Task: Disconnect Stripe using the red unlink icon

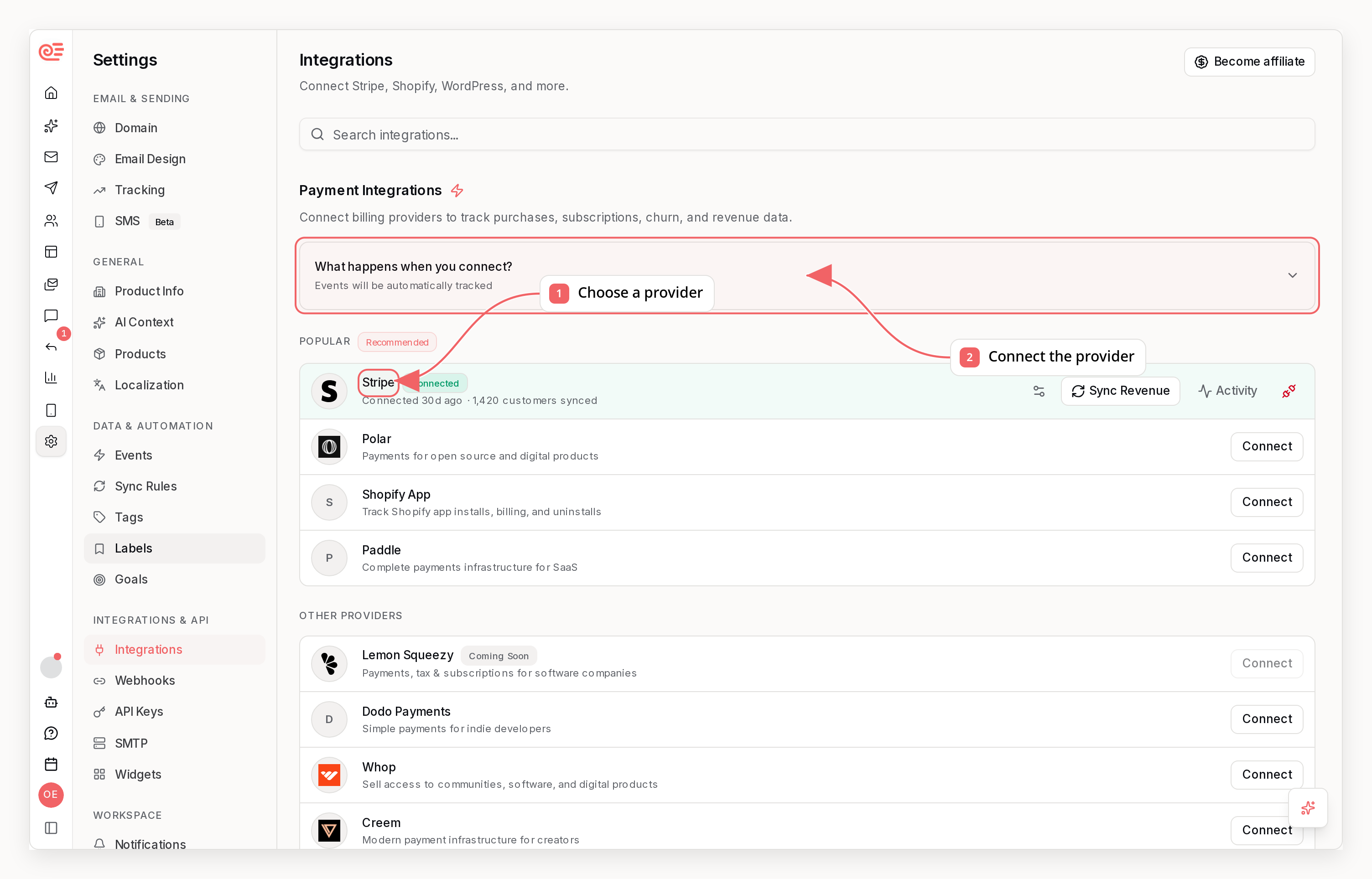Action: coord(1288,391)
